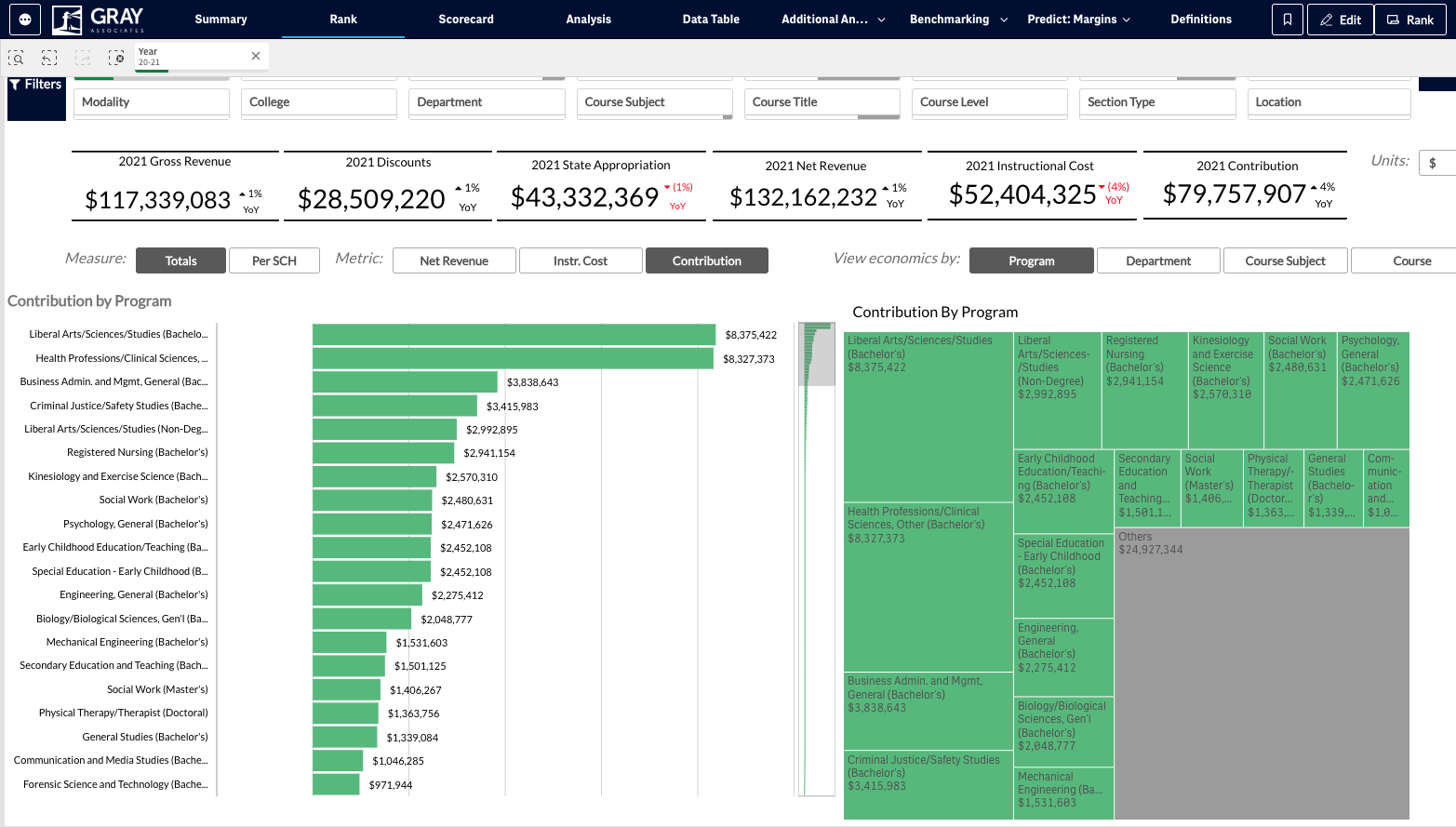
Task: View economics by Course Subject
Action: click(1286, 260)
